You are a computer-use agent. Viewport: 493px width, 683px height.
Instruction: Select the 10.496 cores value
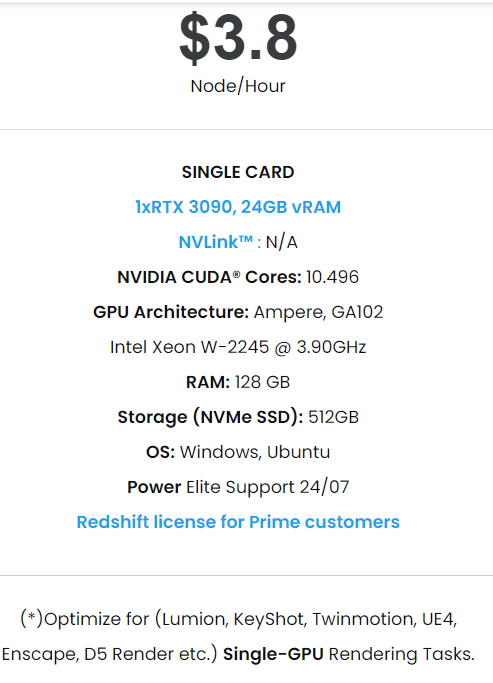click(332, 277)
